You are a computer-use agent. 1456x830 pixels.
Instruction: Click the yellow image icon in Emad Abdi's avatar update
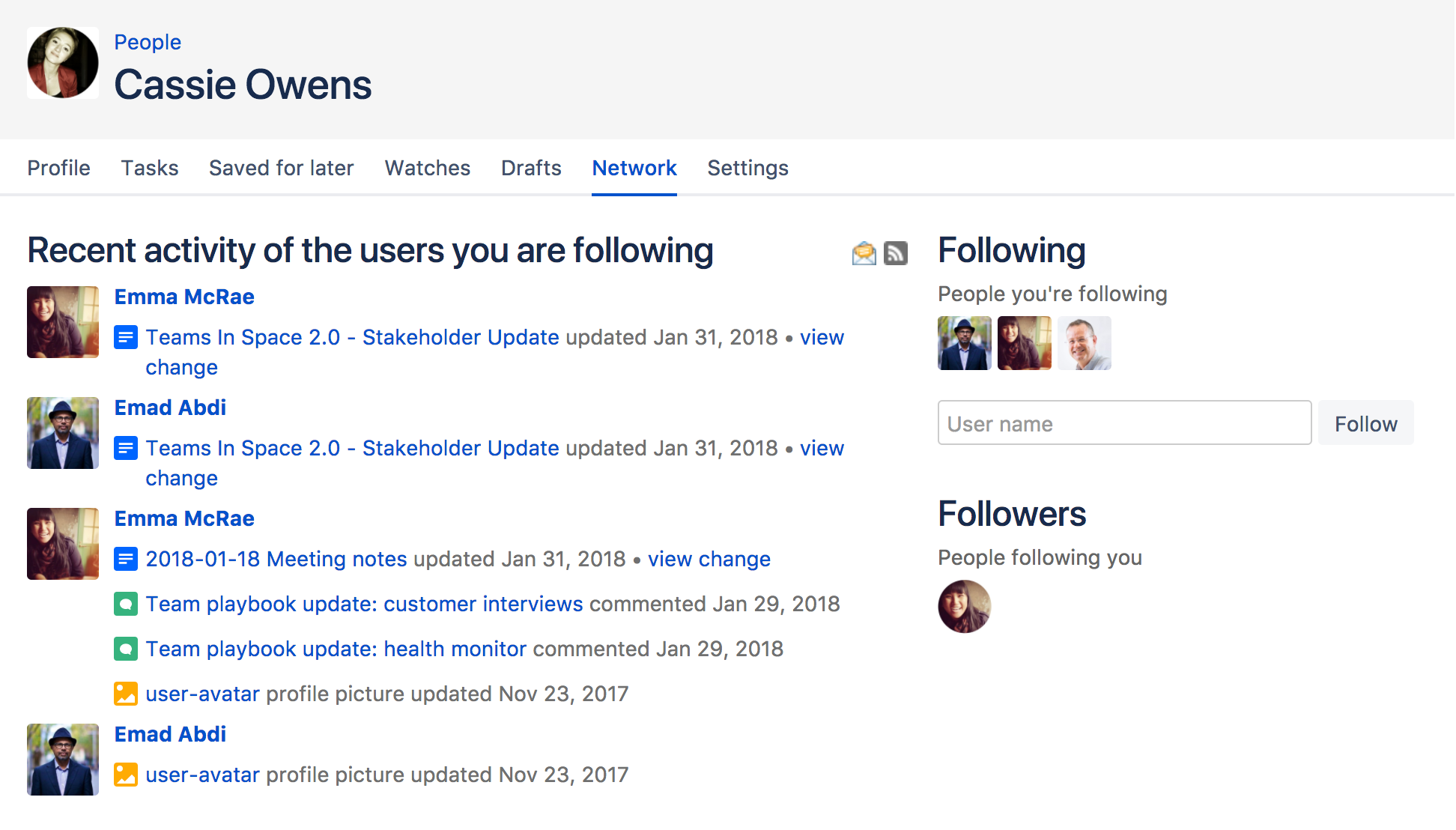click(126, 775)
